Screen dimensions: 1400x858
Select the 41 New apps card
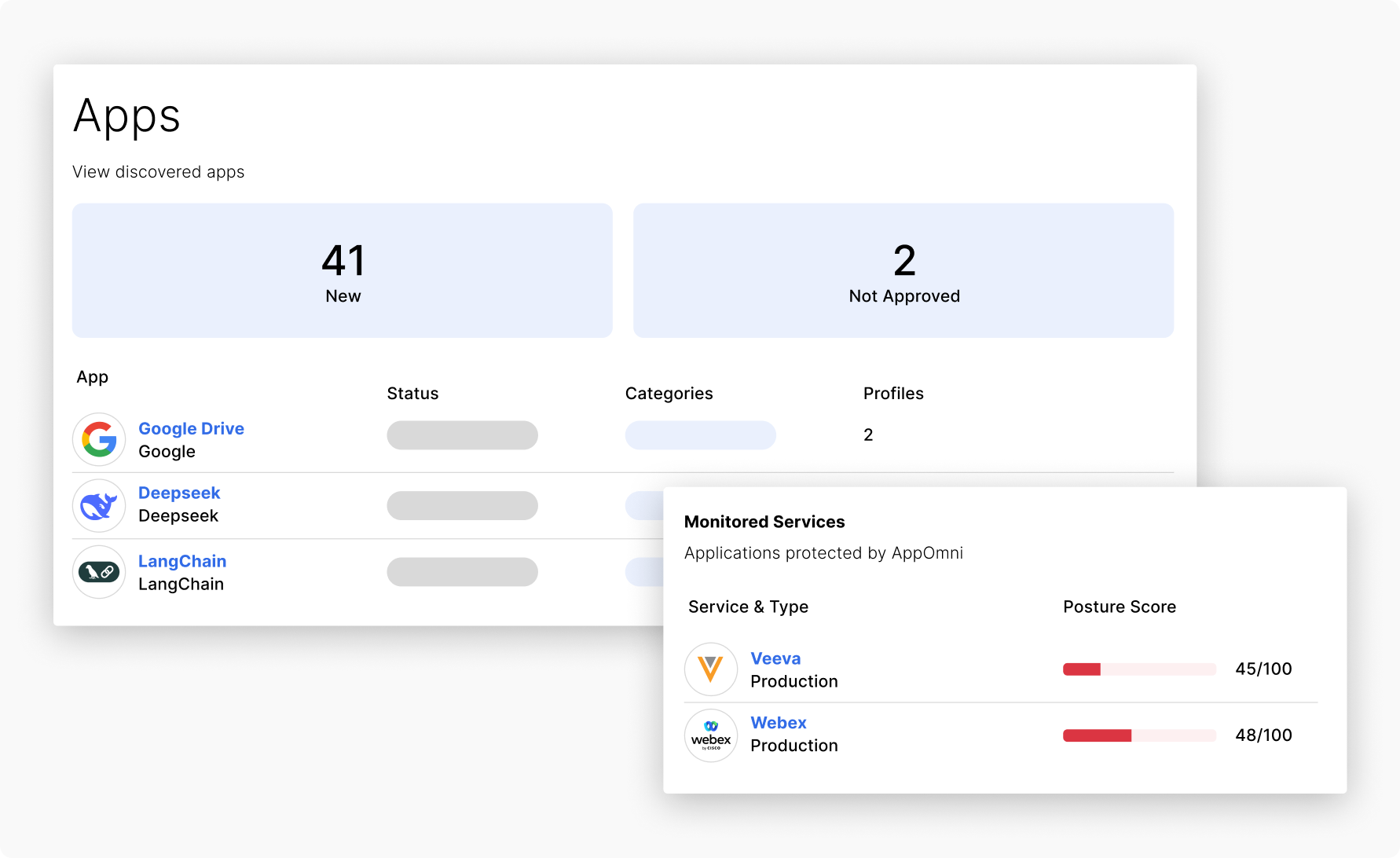[343, 271]
